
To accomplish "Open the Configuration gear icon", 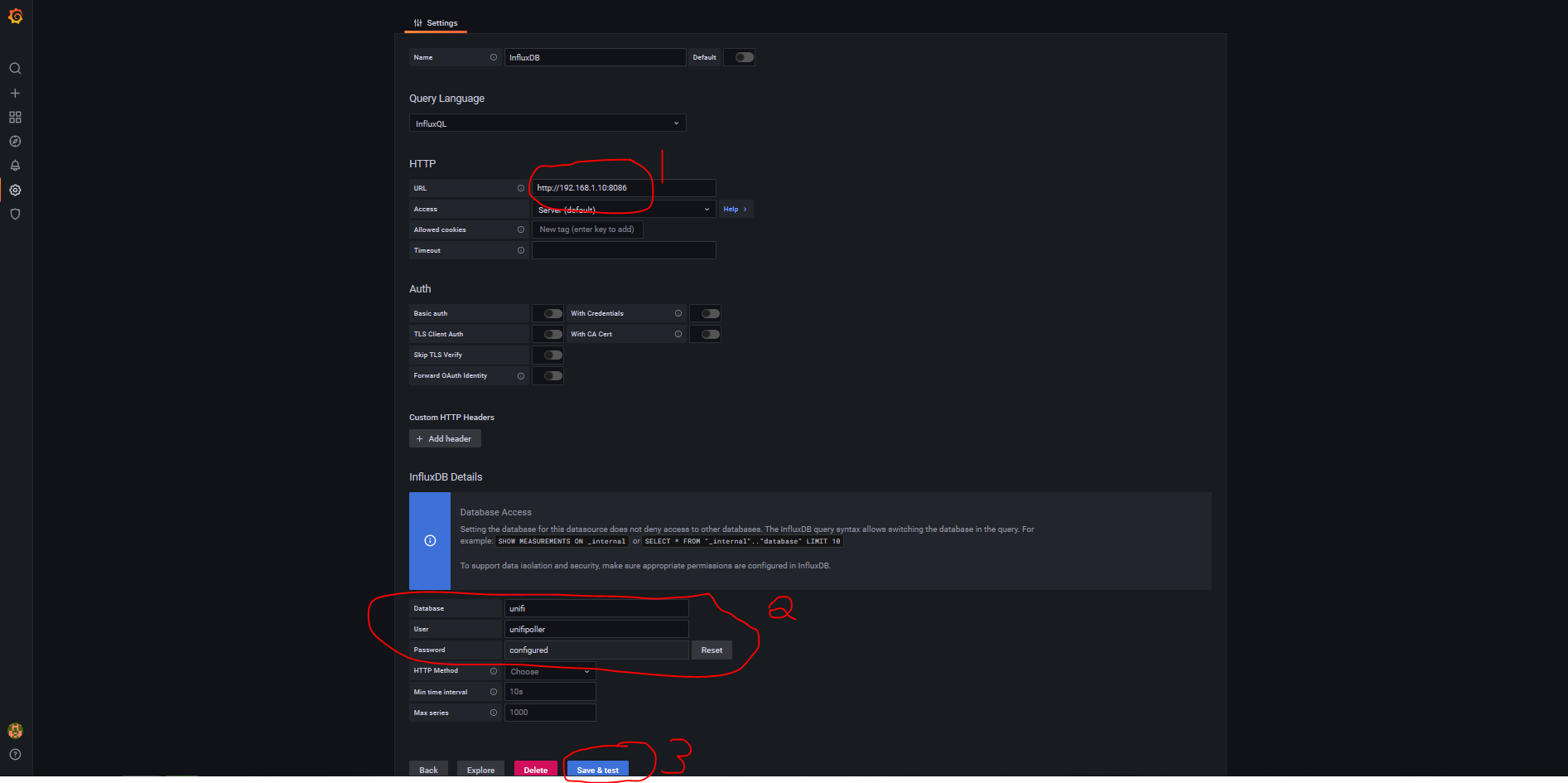I will (15, 190).
